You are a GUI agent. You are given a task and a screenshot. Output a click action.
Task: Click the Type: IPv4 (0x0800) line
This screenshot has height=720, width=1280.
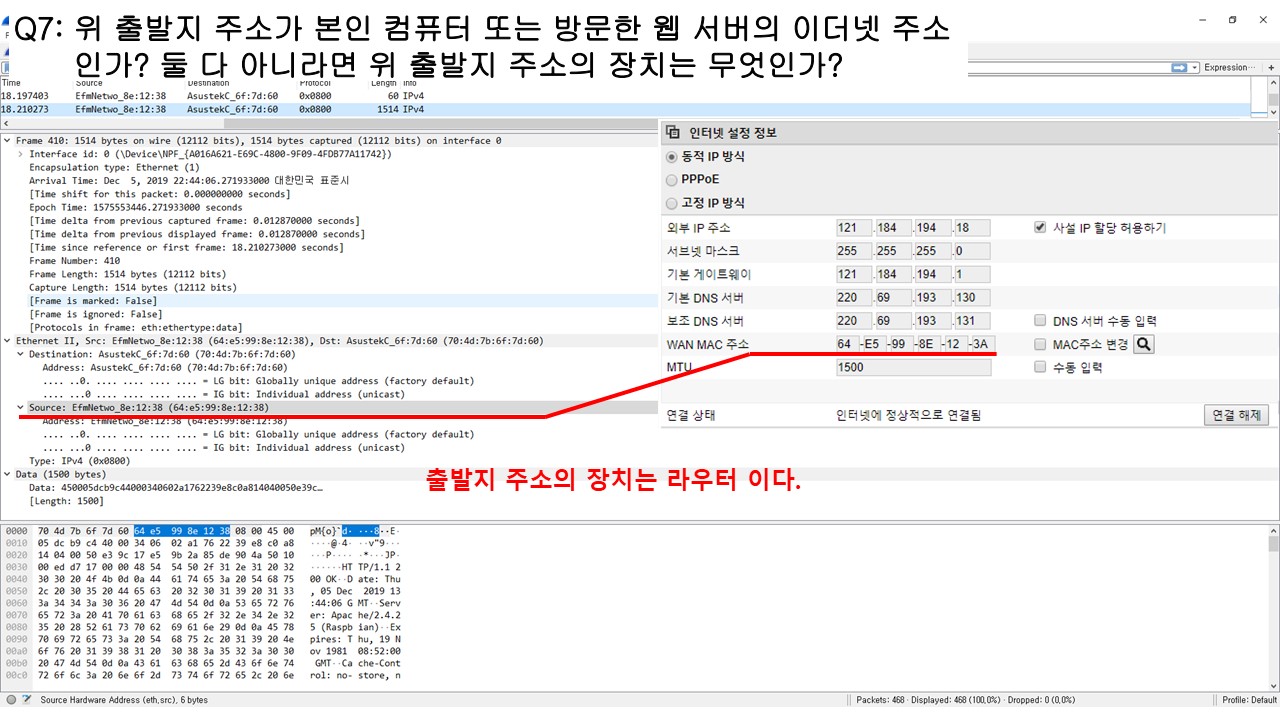(82, 461)
